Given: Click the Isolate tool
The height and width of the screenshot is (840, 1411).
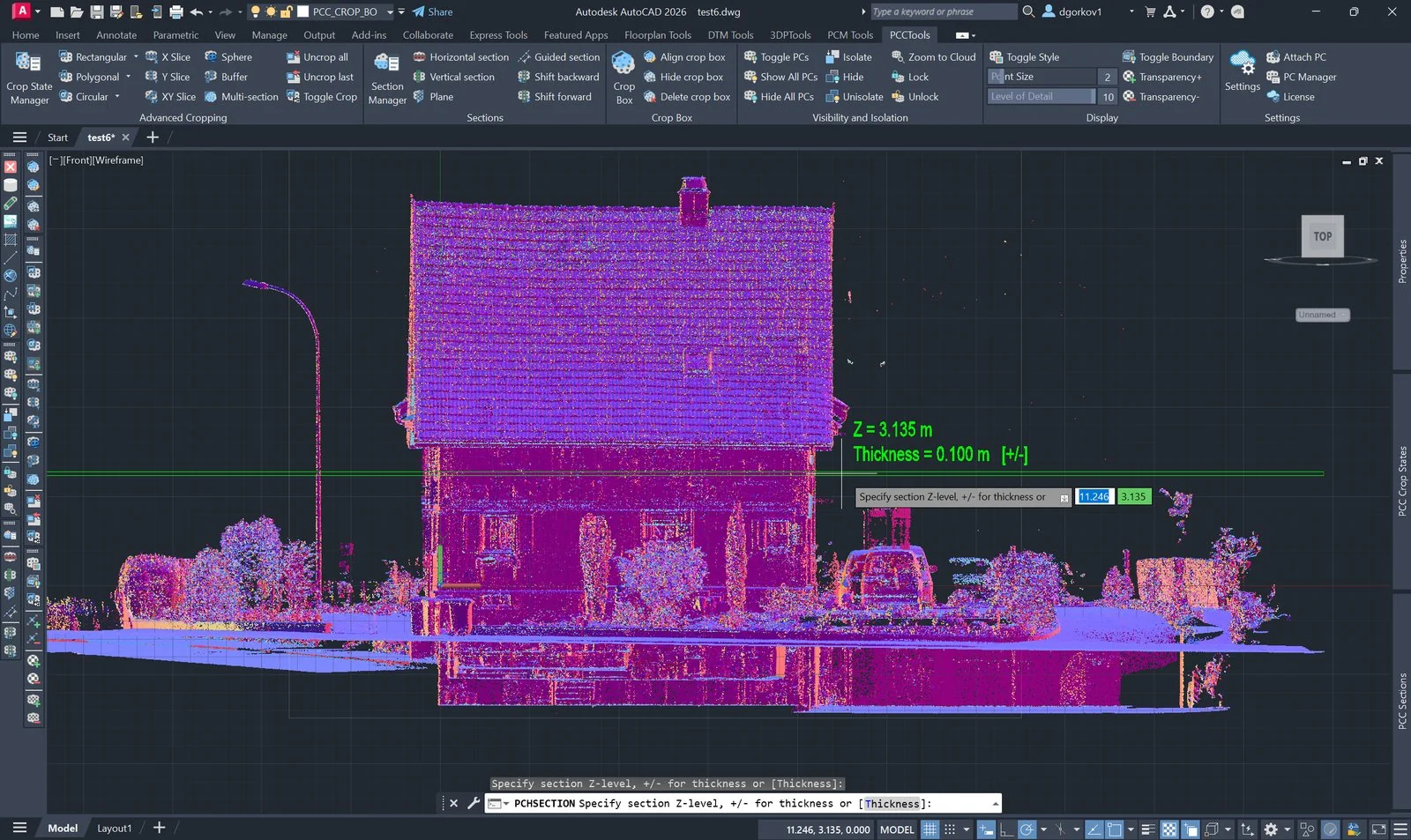Looking at the screenshot, I should [848, 56].
